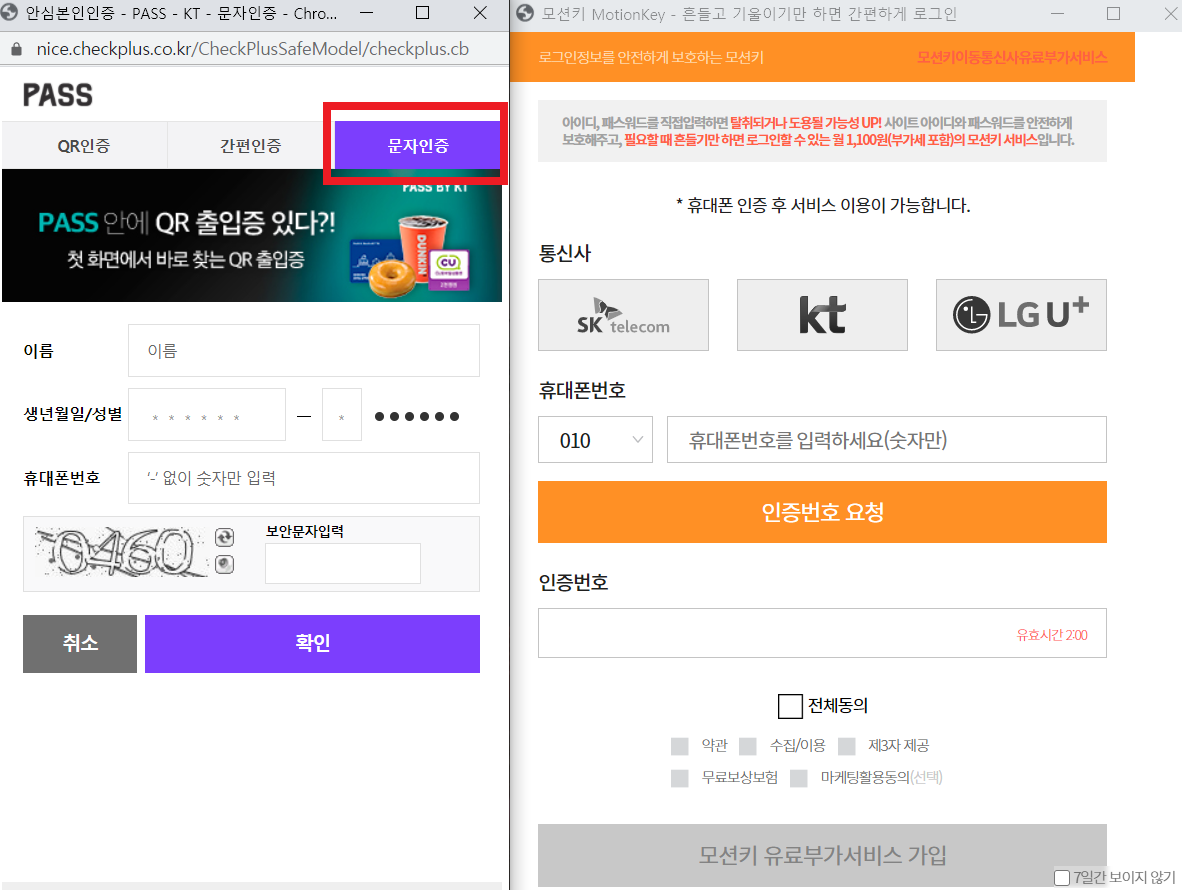Click the nice.checkplus.co.kr address bar
The width and height of the screenshot is (1182, 890).
pyautogui.click(x=253, y=49)
